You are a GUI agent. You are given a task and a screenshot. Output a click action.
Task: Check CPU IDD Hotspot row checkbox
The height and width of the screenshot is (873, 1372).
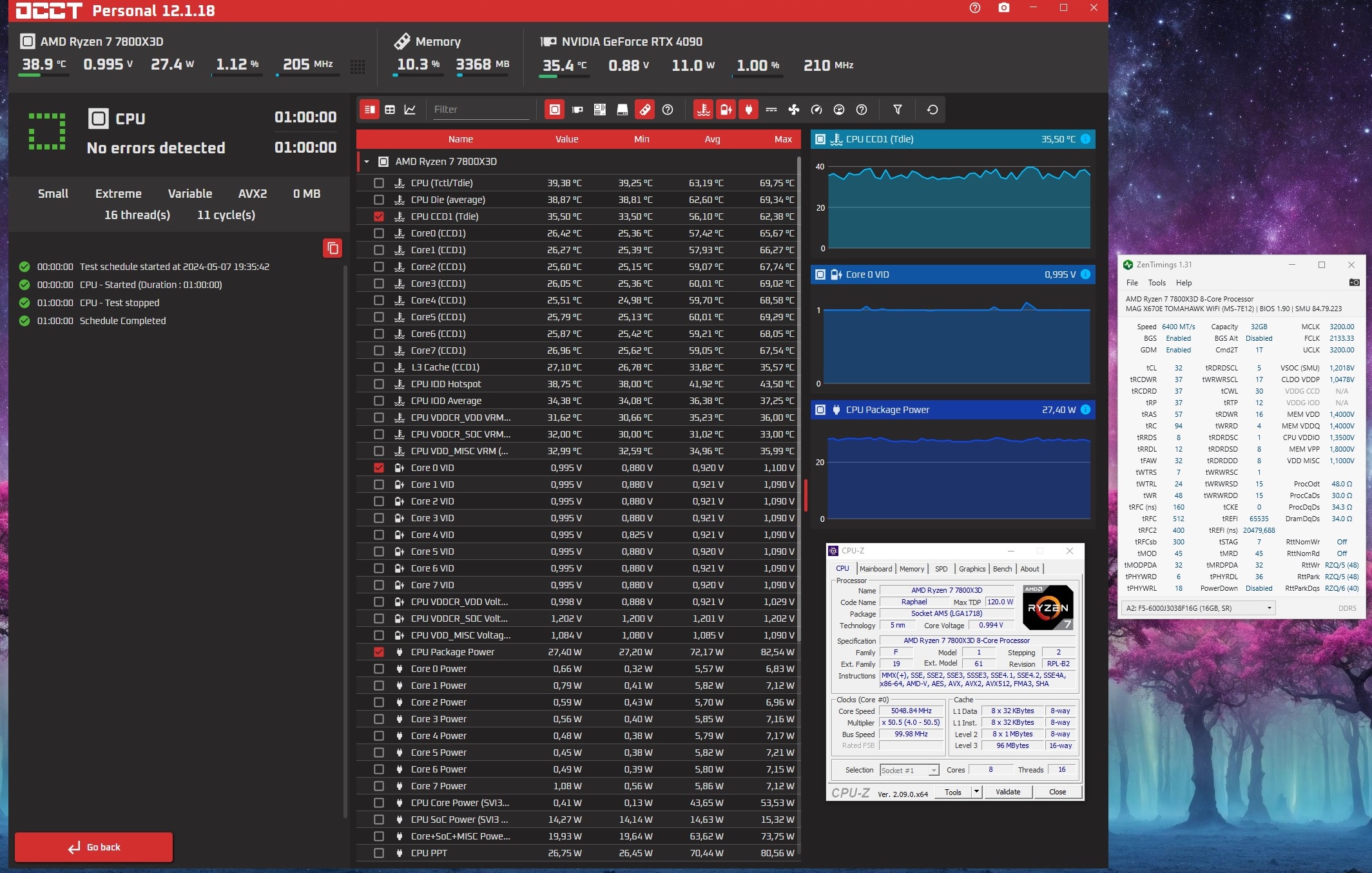point(379,384)
